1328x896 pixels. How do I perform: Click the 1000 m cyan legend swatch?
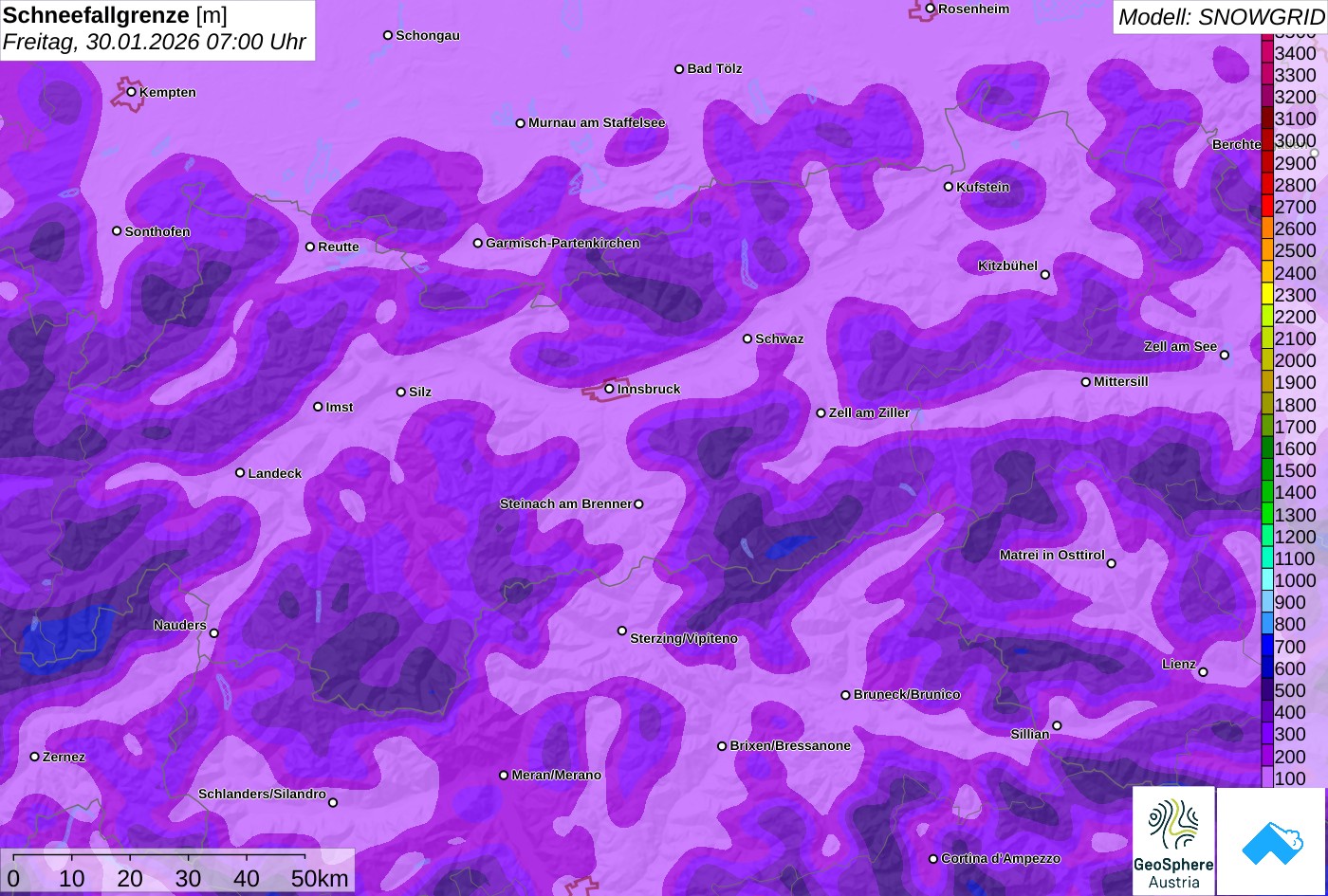1266,580
